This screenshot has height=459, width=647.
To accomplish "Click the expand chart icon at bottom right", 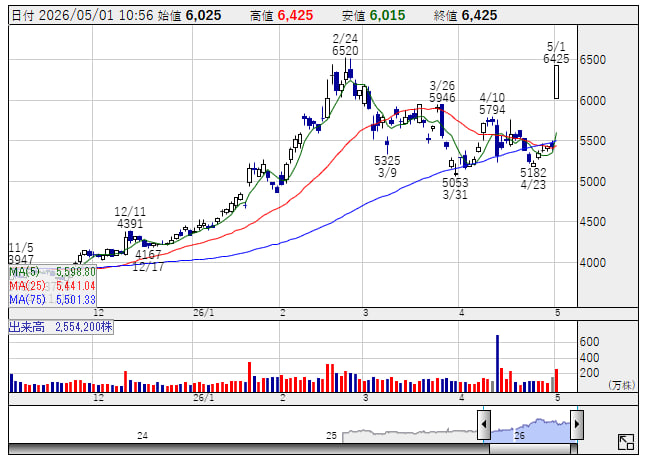I will click(626, 442).
